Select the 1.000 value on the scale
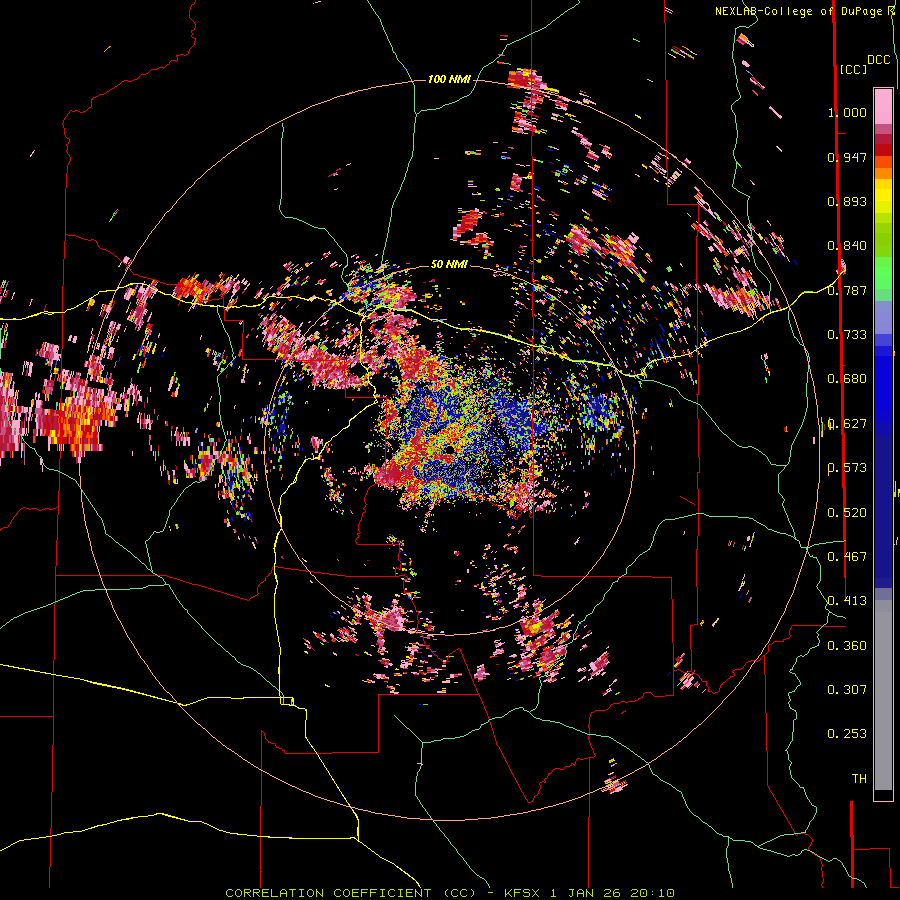 (x=847, y=112)
